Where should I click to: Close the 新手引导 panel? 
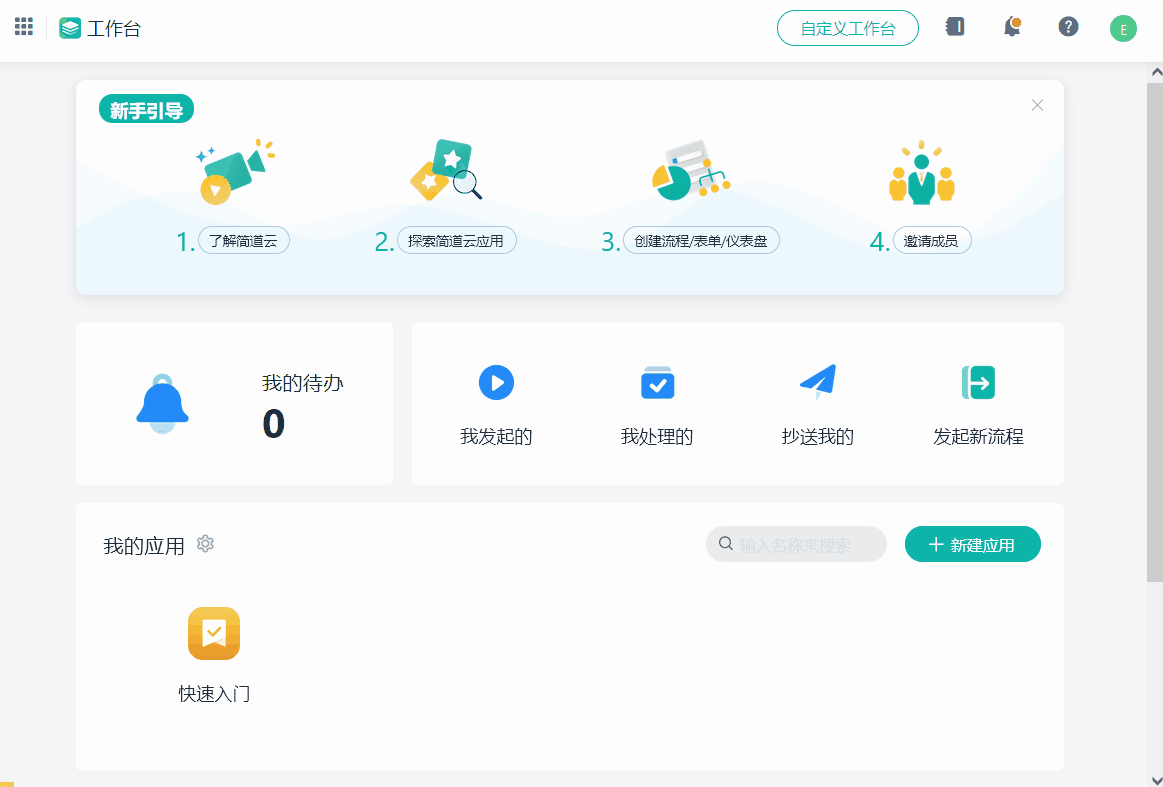click(x=1038, y=105)
